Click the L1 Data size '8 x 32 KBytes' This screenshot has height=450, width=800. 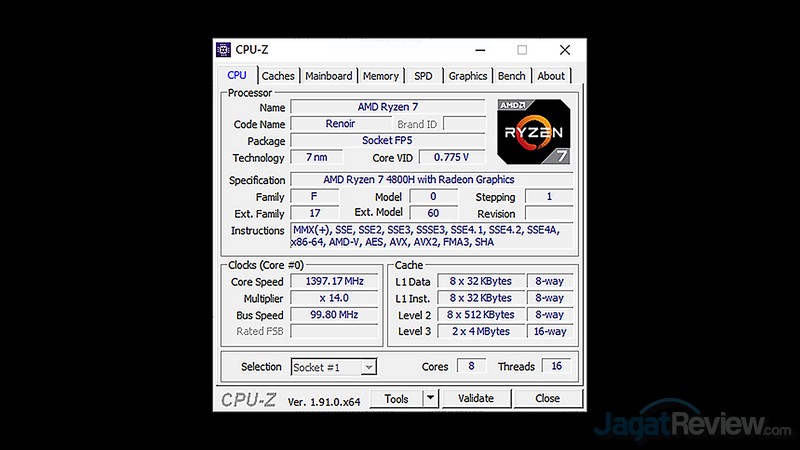[x=481, y=281]
